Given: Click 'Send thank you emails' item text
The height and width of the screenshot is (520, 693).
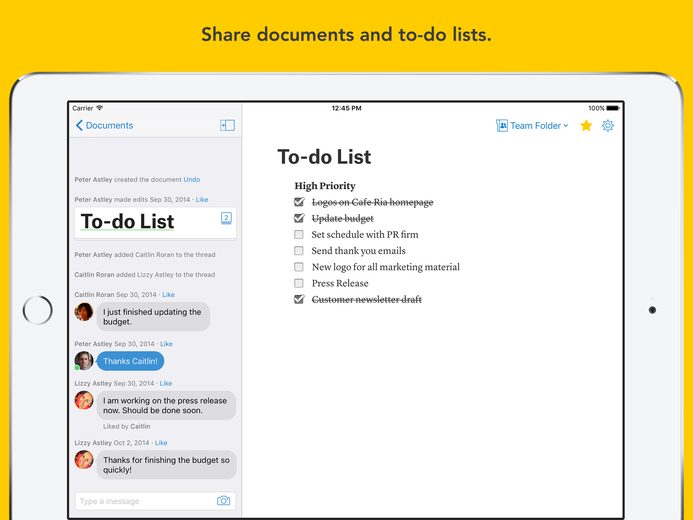Looking at the screenshot, I should [358, 251].
